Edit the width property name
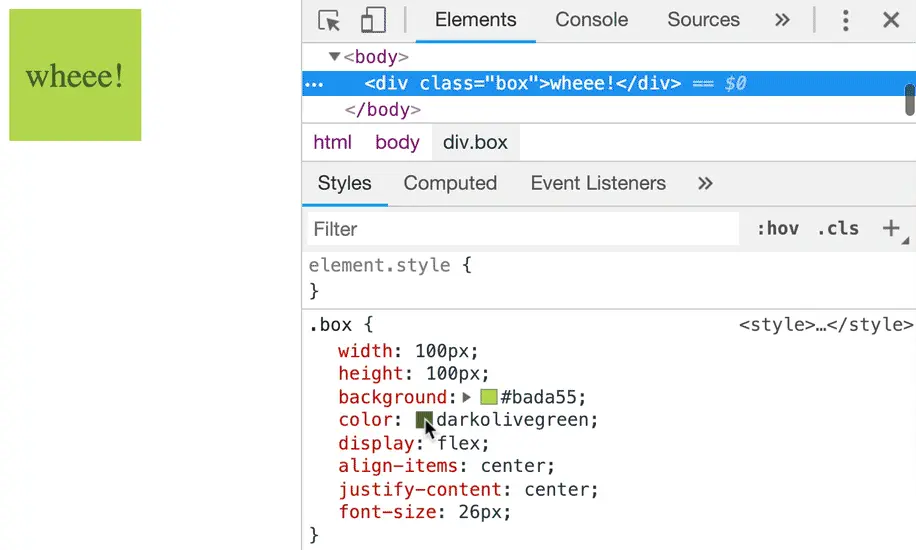Viewport: 916px width, 550px height. point(366,351)
